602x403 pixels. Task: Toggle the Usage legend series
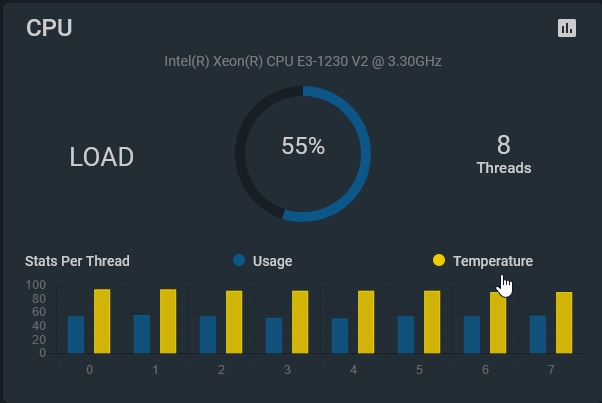(263, 261)
